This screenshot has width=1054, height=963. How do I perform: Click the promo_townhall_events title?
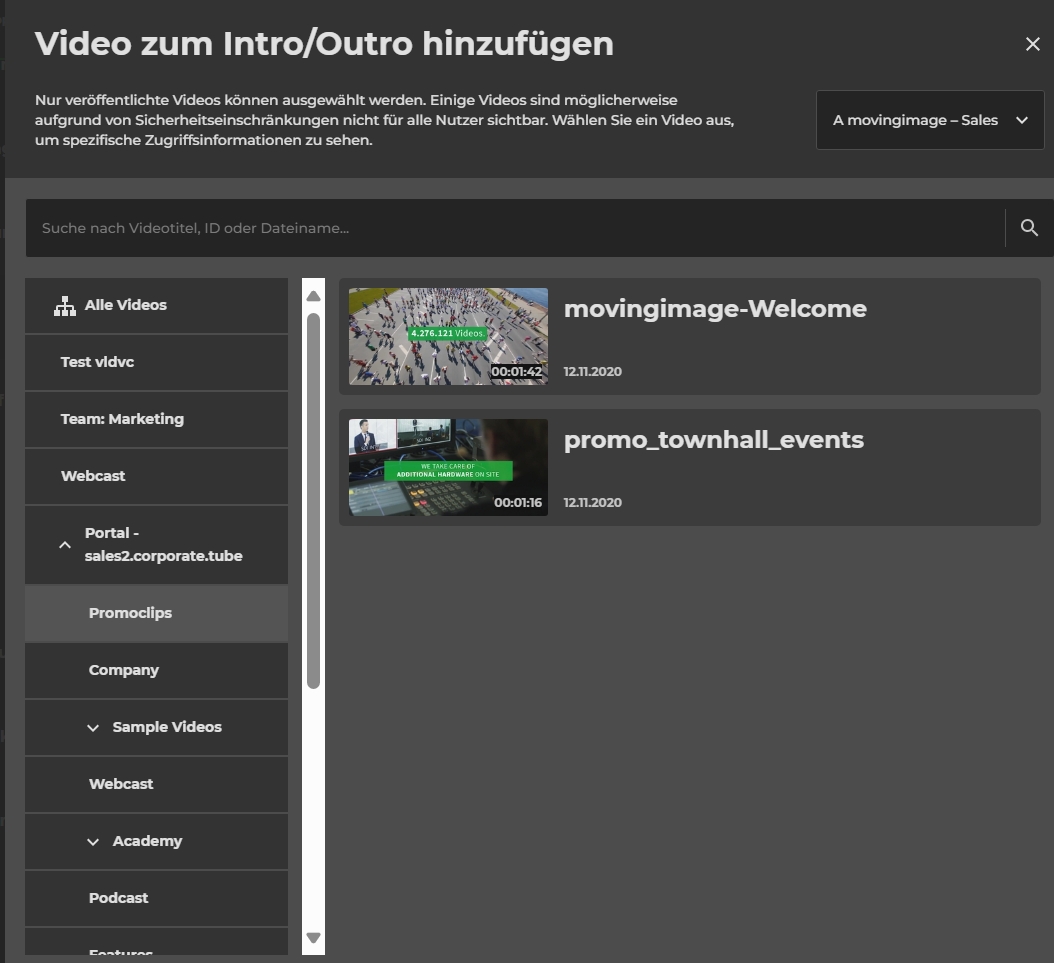point(714,440)
